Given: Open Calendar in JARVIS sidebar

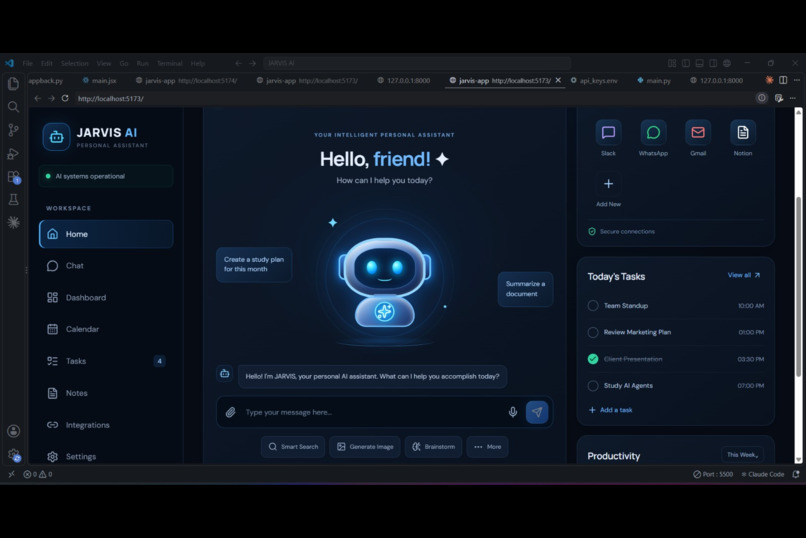Looking at the screenshot, I should click(x=106, y=329).
